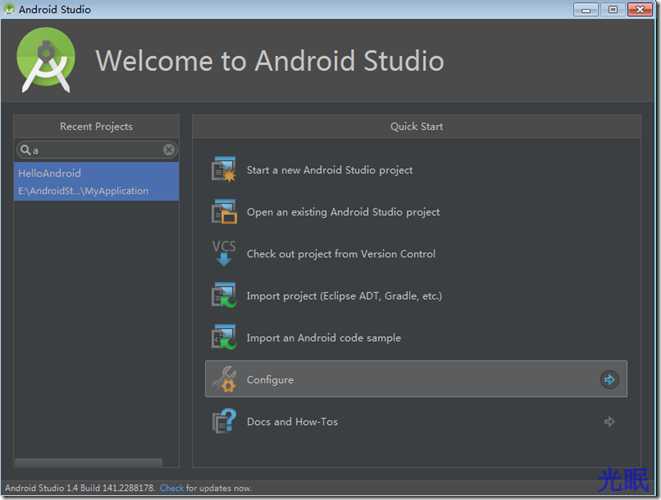661x500 pixels.
Task: Click the Check for updates link
Action: click(x=172, y=488)
